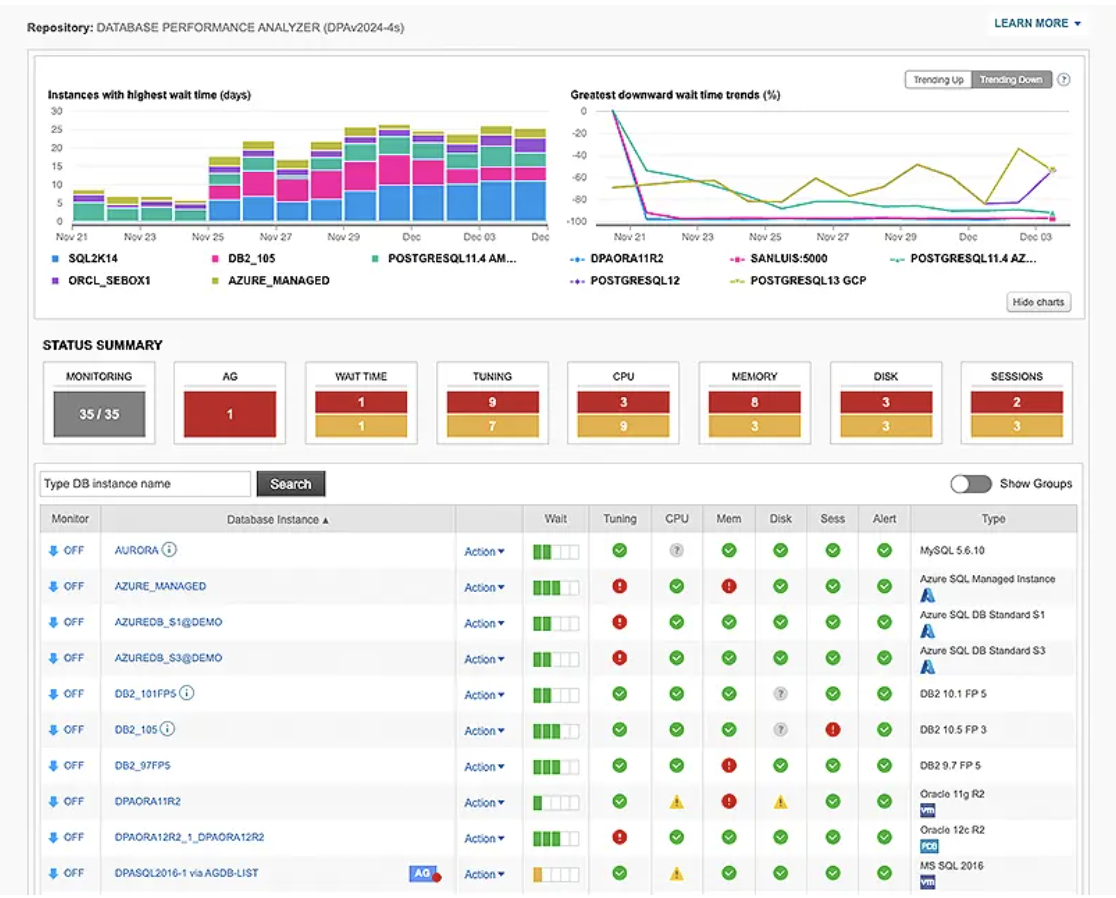Click inside the DB instance name search field
Screen dimensions: 1116x898
(x=143, y=483)
